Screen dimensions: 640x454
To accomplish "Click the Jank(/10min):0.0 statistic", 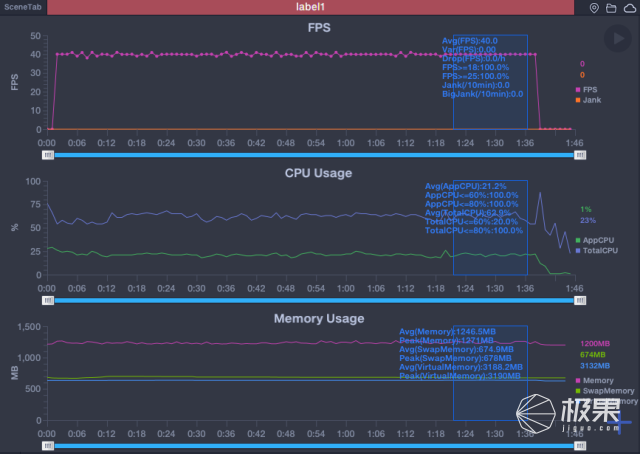I will pos(476,85).
